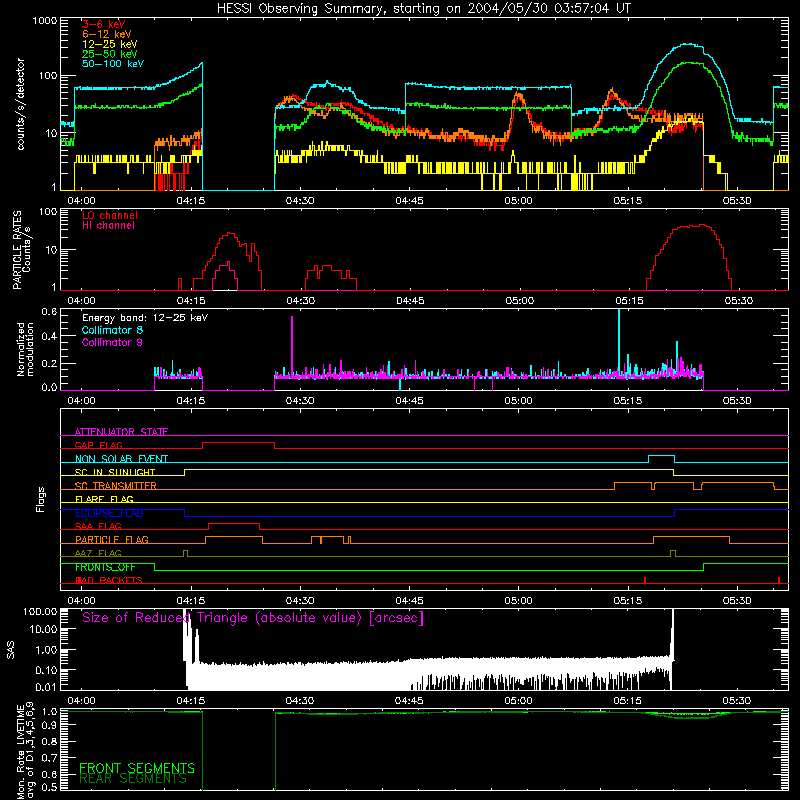
Task: Click the Normalized modulation axis title
Action: click(25, 349)
